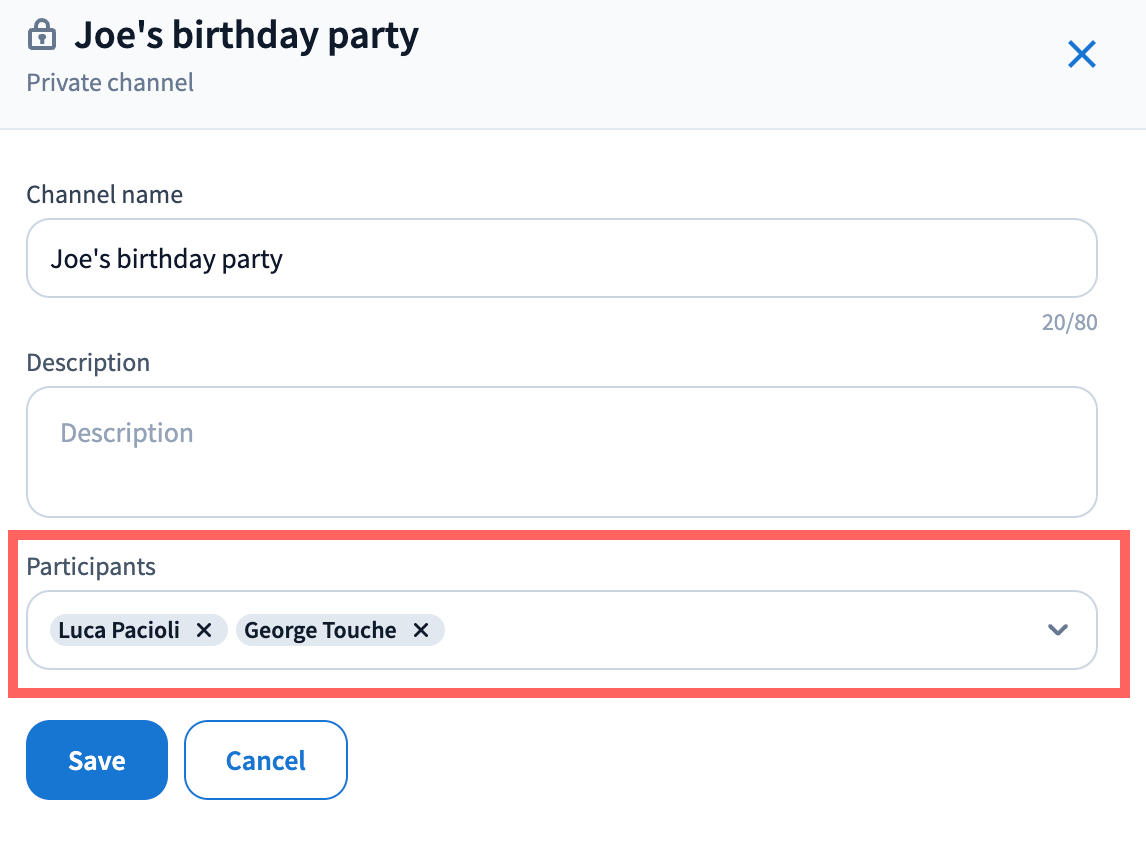Remove Luca Pacioli from participants

[204, 630]
